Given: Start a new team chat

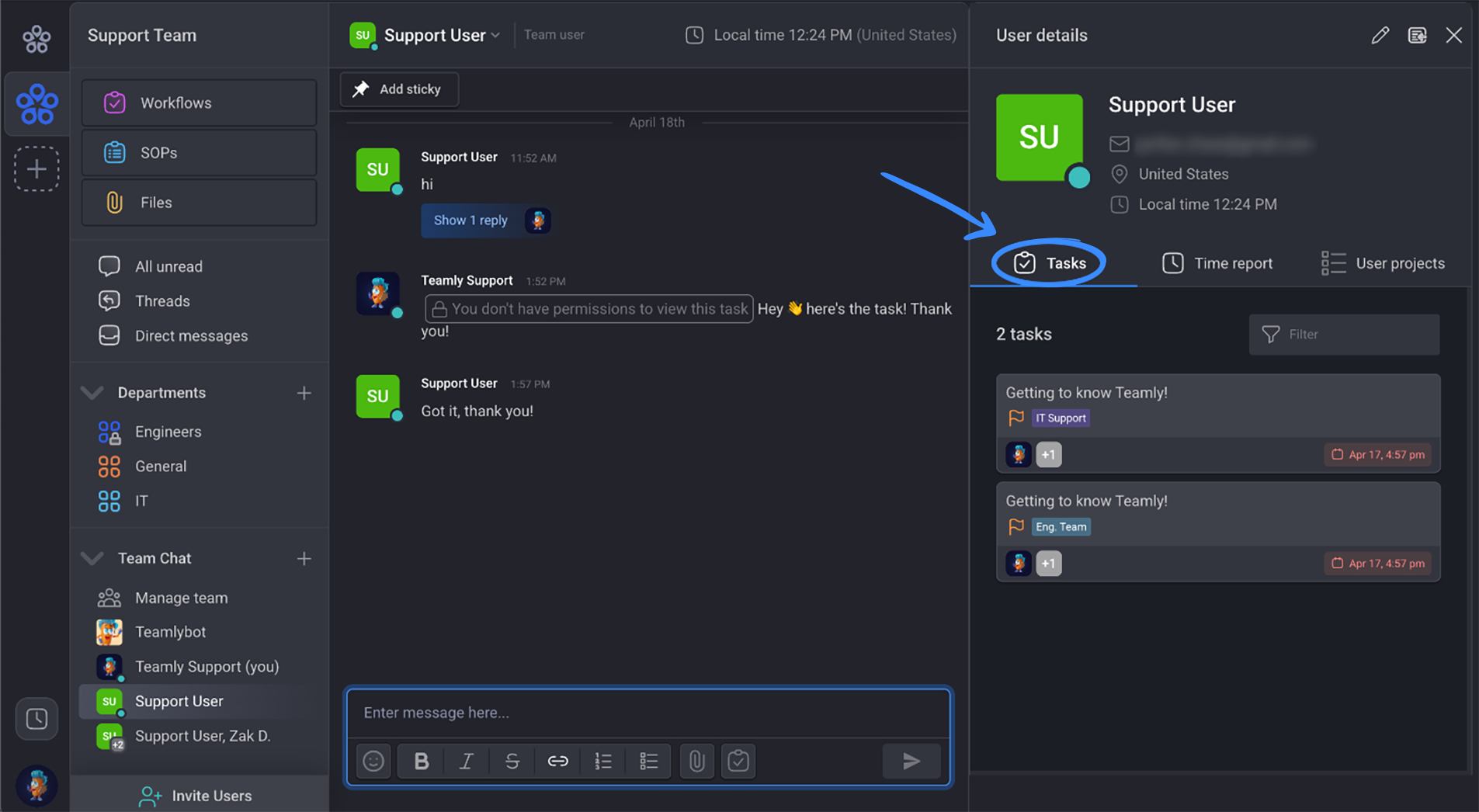Looking at the screenshot, I should click(x=304, y=558).
